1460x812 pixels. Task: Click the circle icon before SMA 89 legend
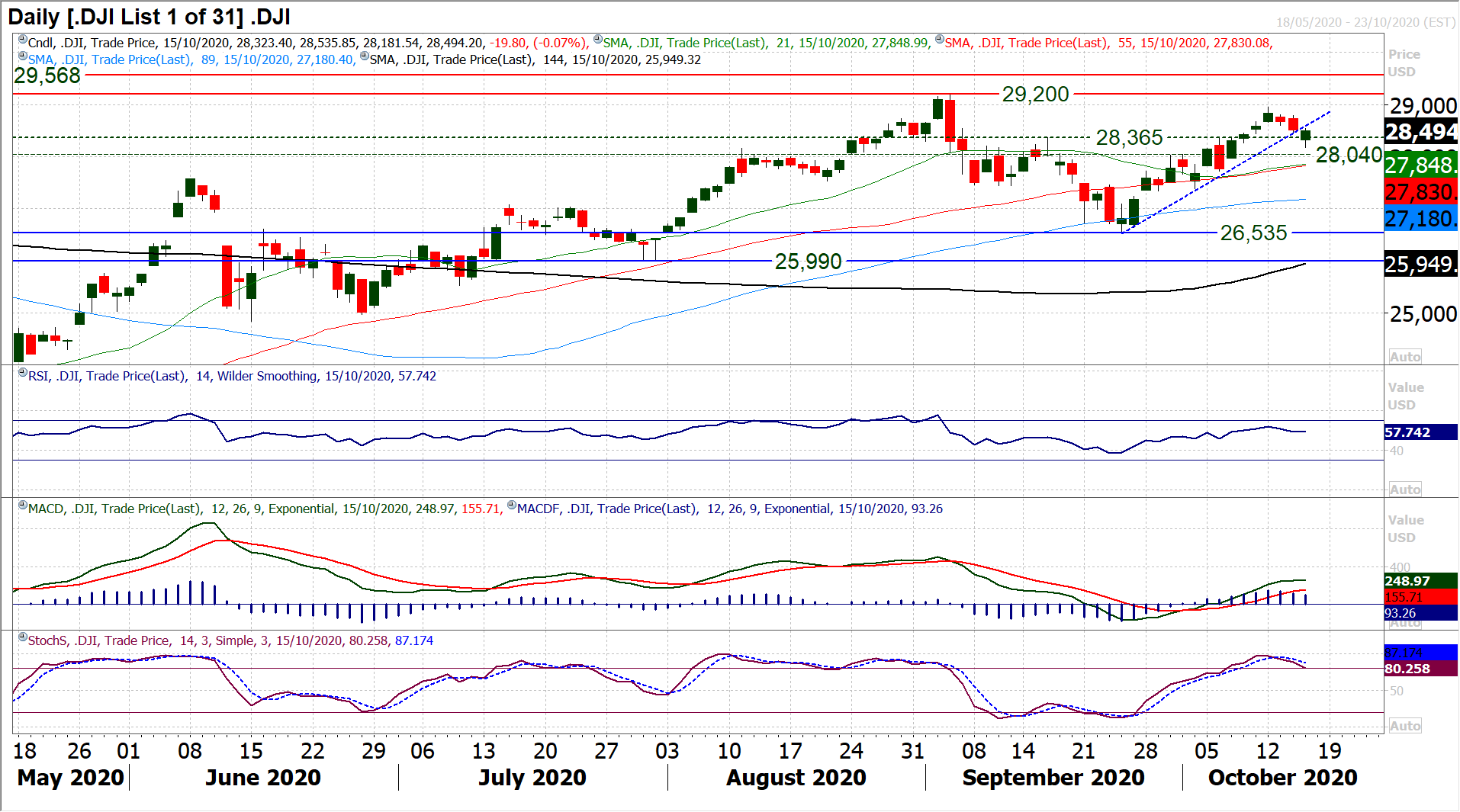[x=23, y=57]
